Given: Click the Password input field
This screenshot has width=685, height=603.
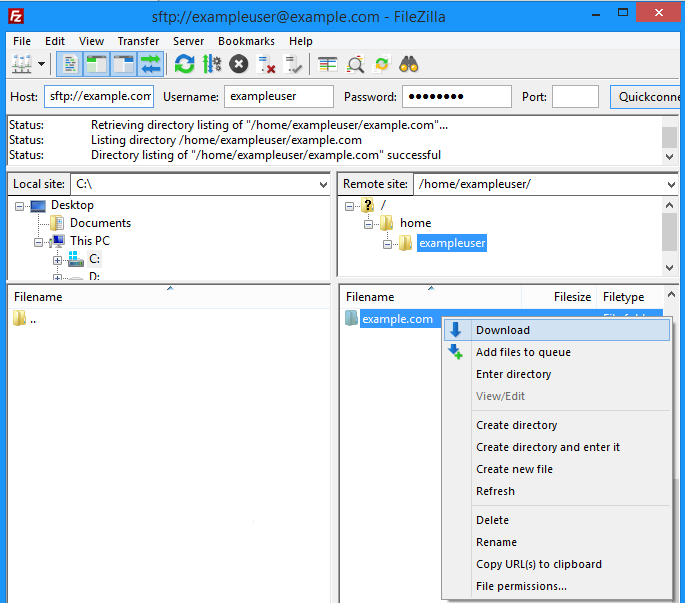Looking at the screenshot, I should (457, 96).
